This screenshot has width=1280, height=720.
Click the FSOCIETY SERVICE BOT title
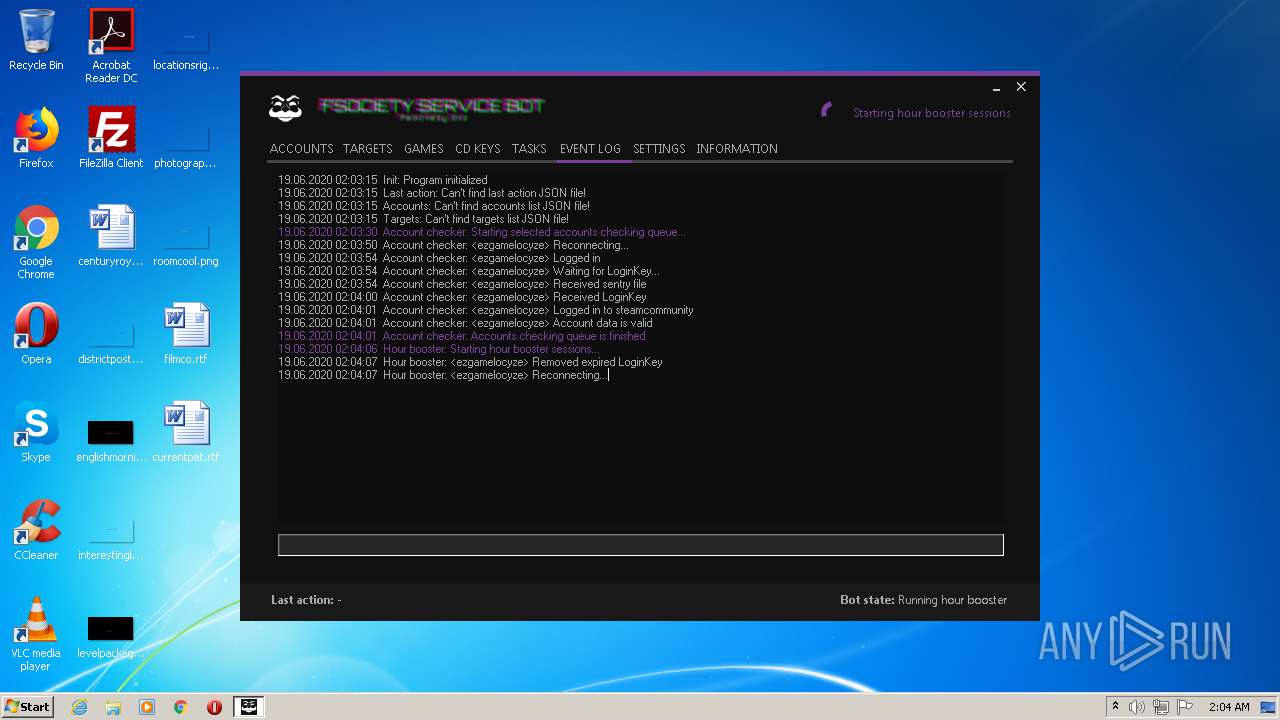(431, 106)
